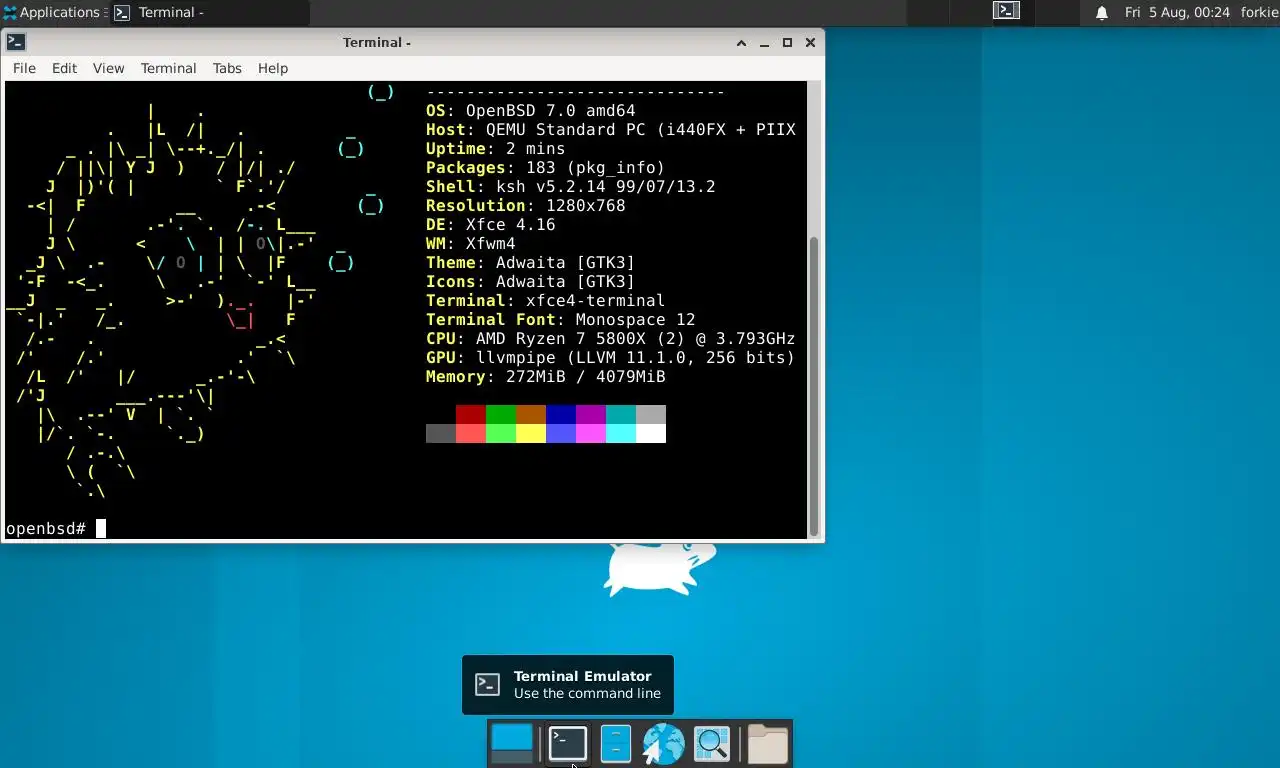Click the 'Shell: ksh v5.2.14' line
Viewport: 1280px width, 768px height.
coord(571,187)
